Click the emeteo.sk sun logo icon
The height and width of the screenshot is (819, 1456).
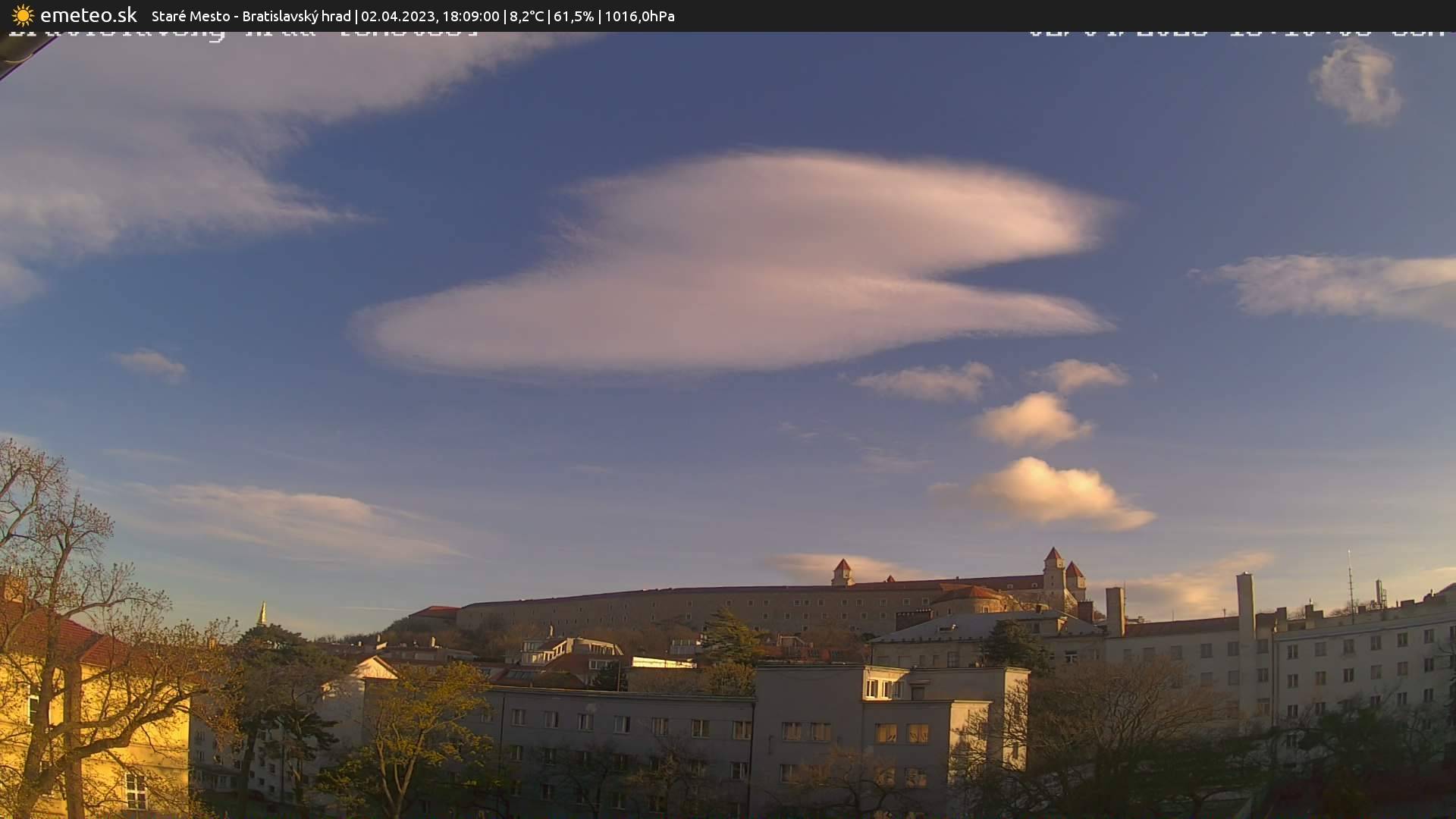(x=23, y=15)
